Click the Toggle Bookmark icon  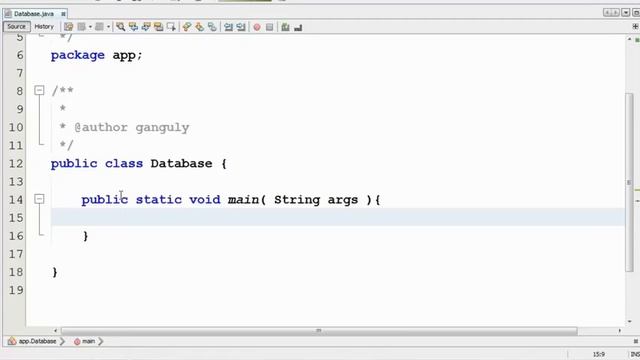(212, 27)
